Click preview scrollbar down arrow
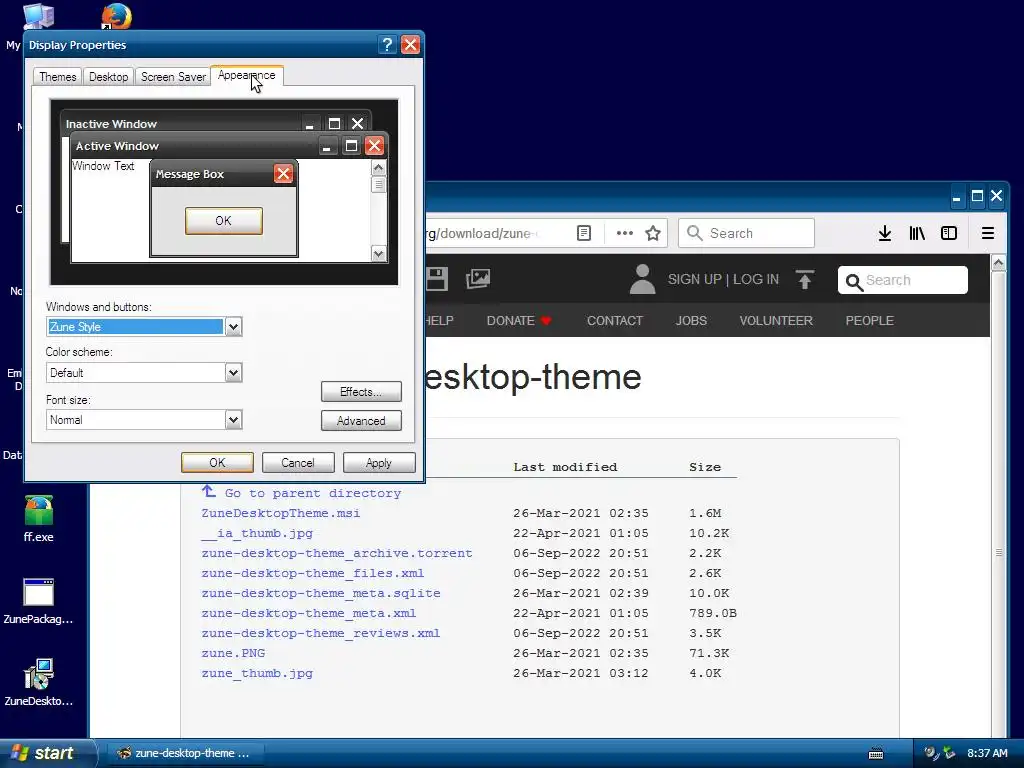Image resolution: width=1024 pixels, height=768 pixels. 379,253
